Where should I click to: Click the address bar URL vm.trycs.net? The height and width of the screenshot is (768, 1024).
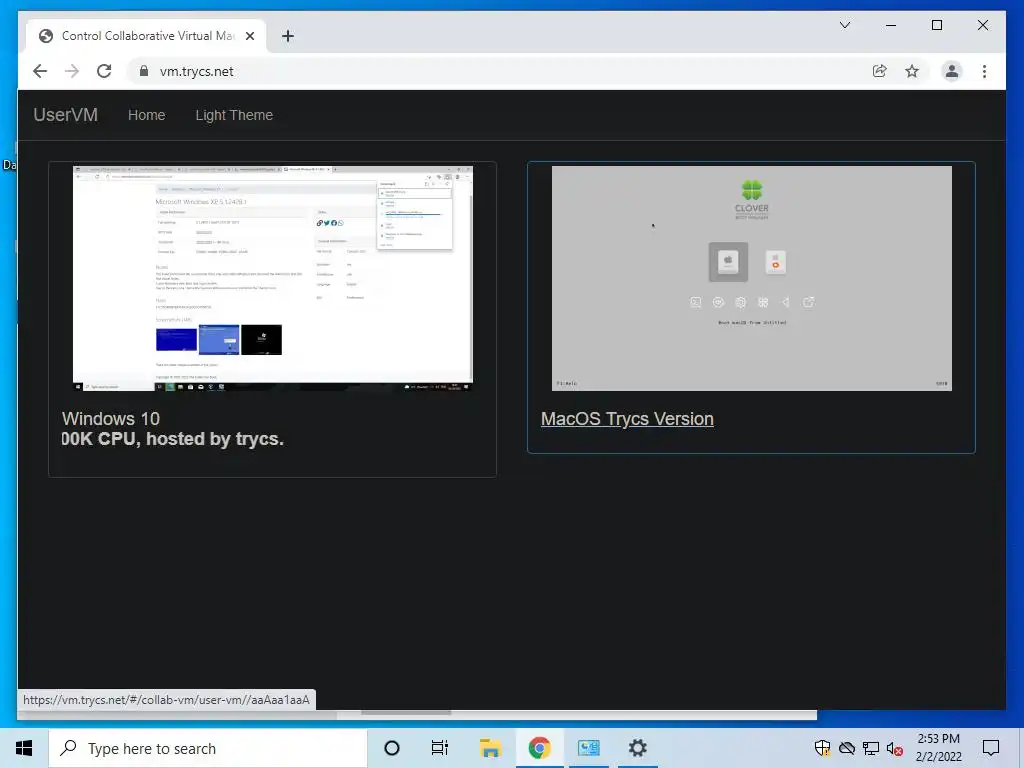[x=197, y=72]
